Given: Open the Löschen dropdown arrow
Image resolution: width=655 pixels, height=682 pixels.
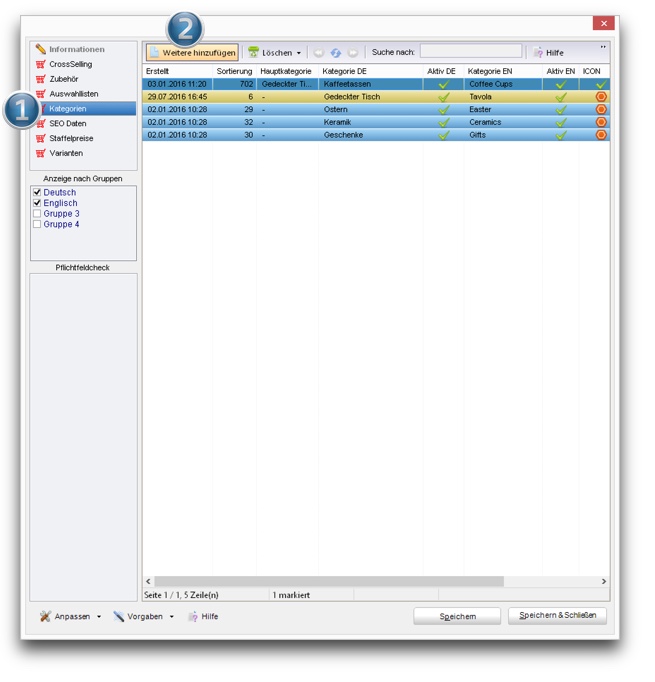Looking at the screenshot, I should [299, 53].
